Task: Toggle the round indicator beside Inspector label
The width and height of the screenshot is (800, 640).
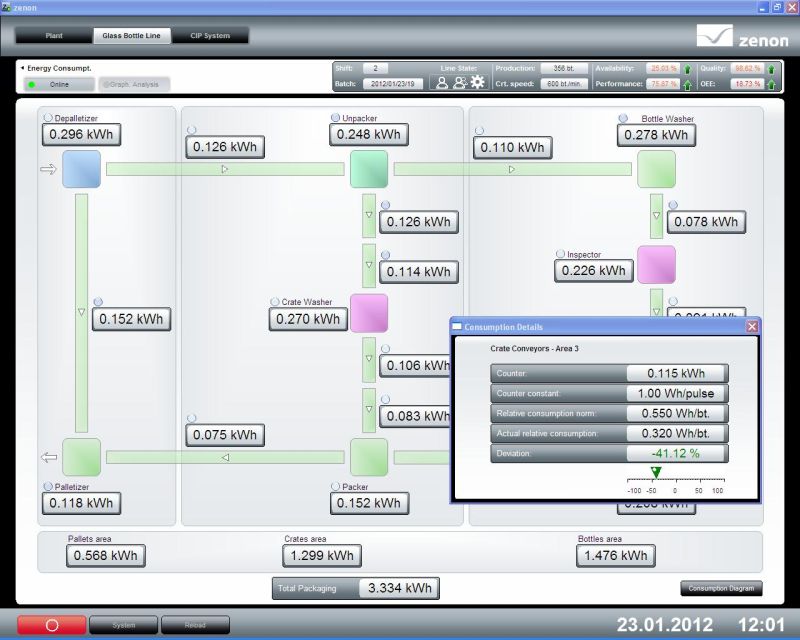Action: click(560, 254)
